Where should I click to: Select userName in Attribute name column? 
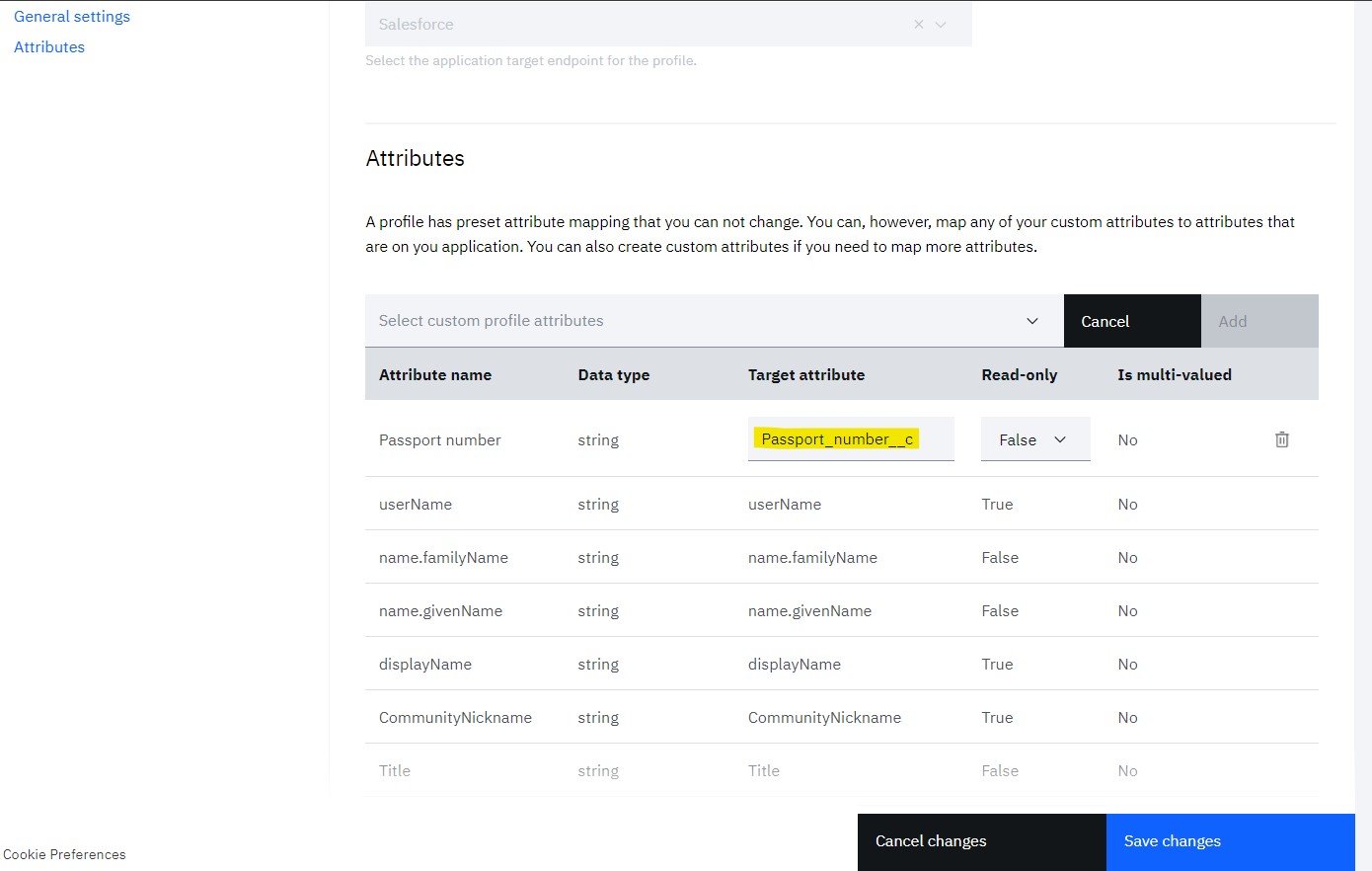click(x=416, y=505)
